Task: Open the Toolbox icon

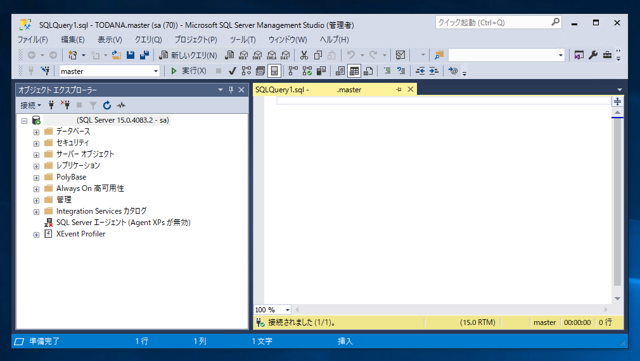Action: pyautogui.click(x=607, y=55)
